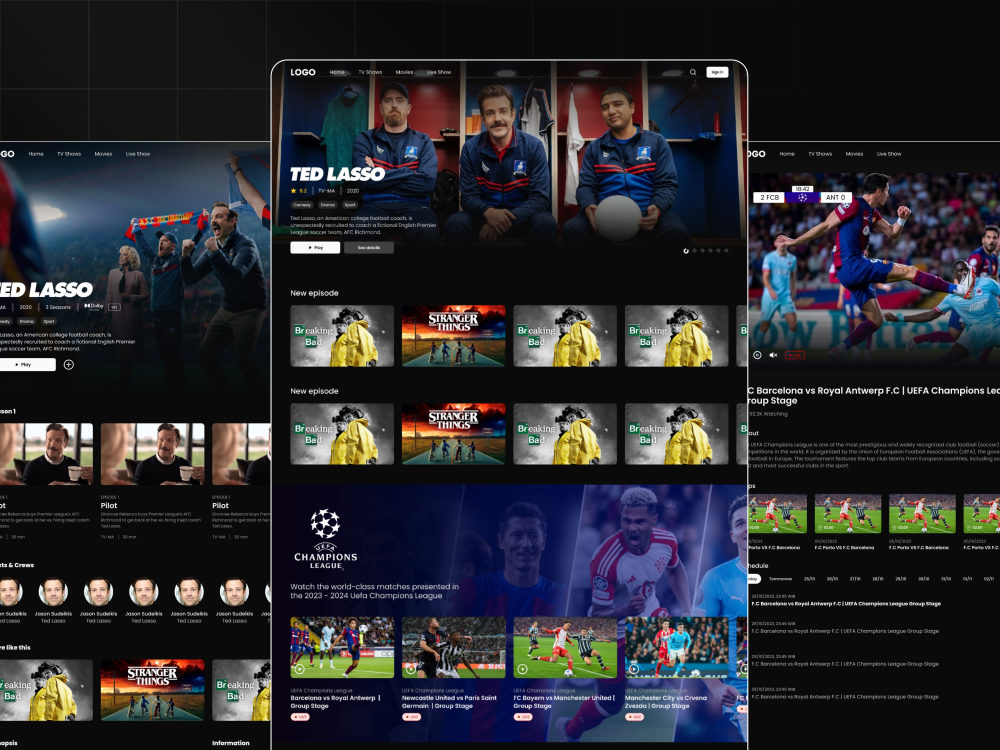Open Stranger Things in left screen recommendations
The width and height of the screenshot is (1000, 750).
pyautogui.click(x=152, y=690)
